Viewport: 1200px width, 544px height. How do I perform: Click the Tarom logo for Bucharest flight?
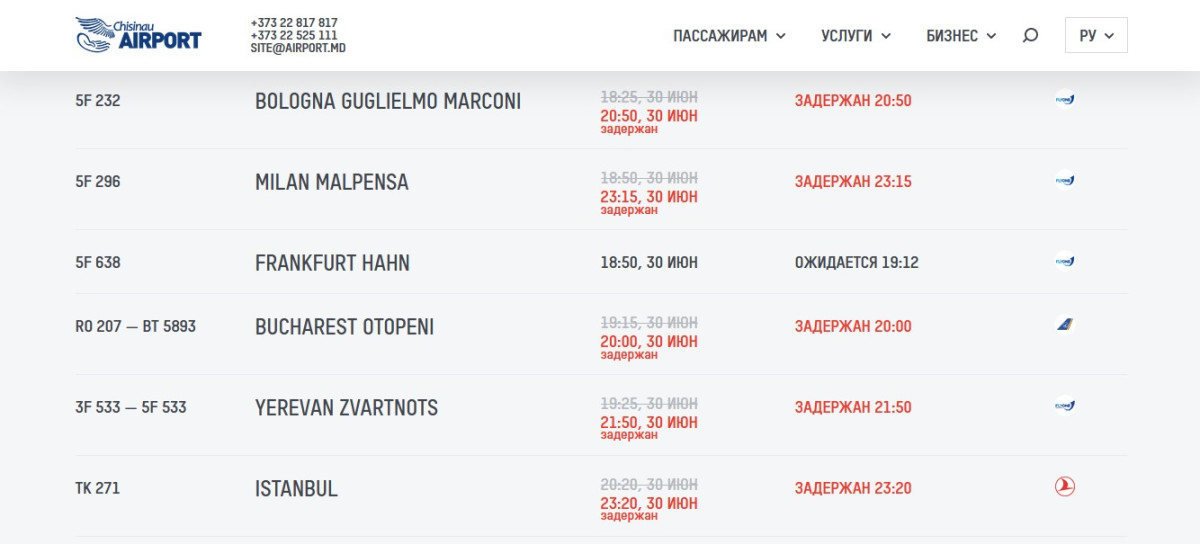[x=1064, y=324]
